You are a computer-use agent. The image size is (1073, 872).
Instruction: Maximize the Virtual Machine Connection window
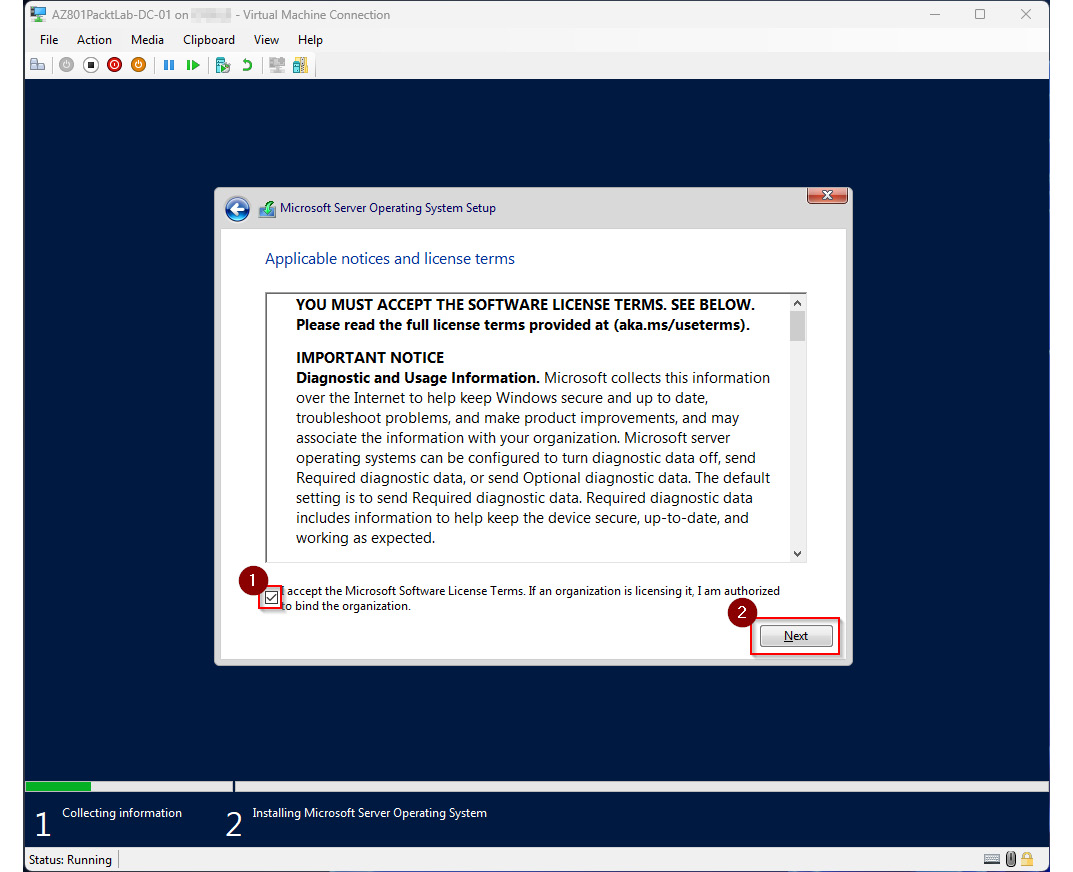click(x=980, y=14)
